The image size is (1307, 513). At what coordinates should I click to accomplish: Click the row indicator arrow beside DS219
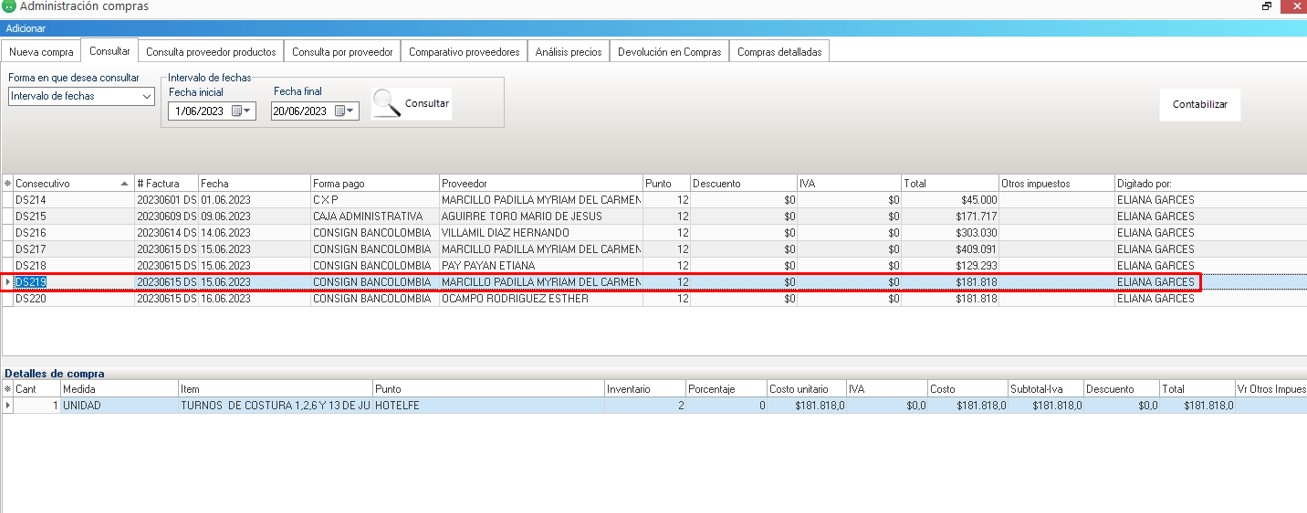coord(8,283)
